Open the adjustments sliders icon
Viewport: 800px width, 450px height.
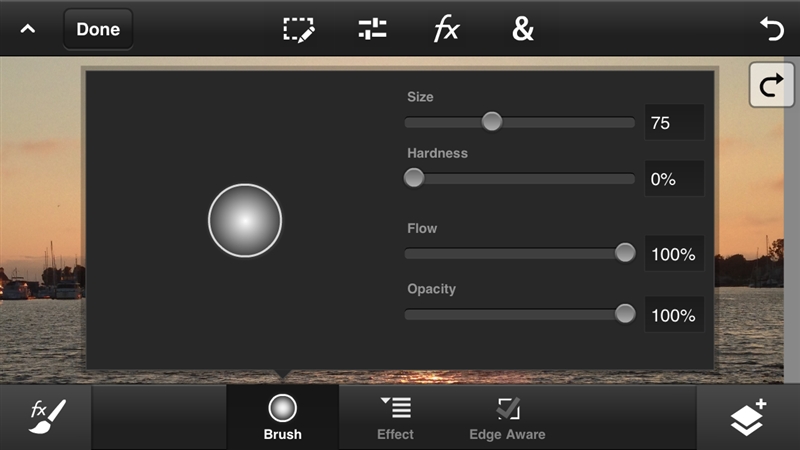[372, 29]
